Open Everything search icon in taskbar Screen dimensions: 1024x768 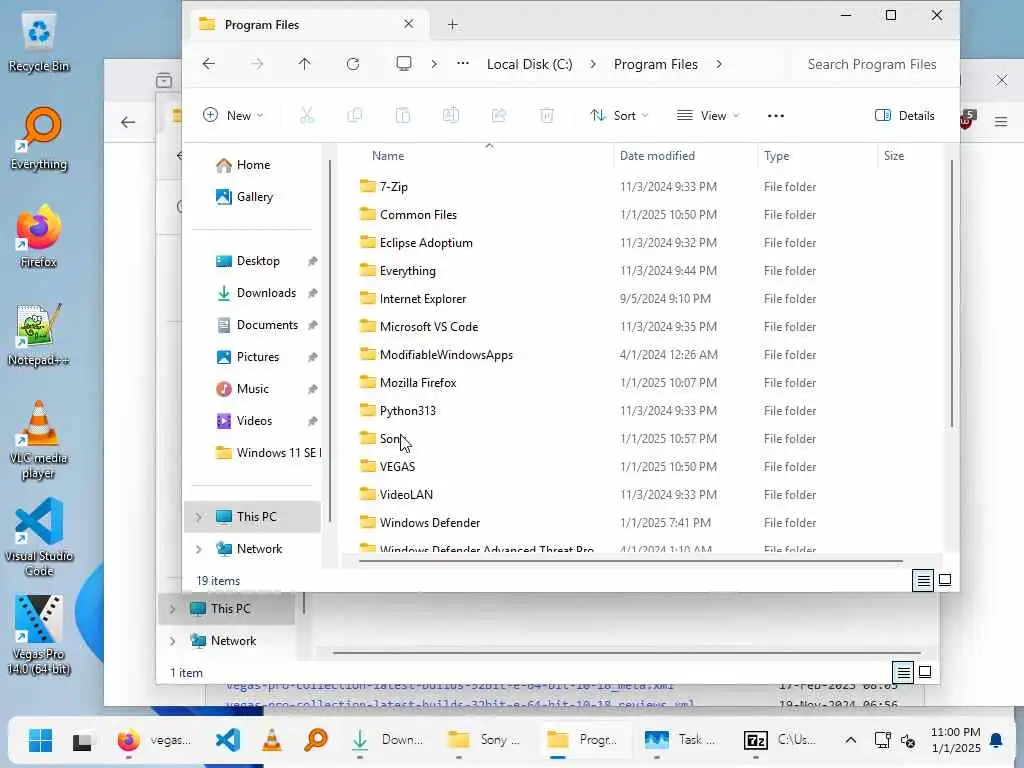(x=316, y=740)
